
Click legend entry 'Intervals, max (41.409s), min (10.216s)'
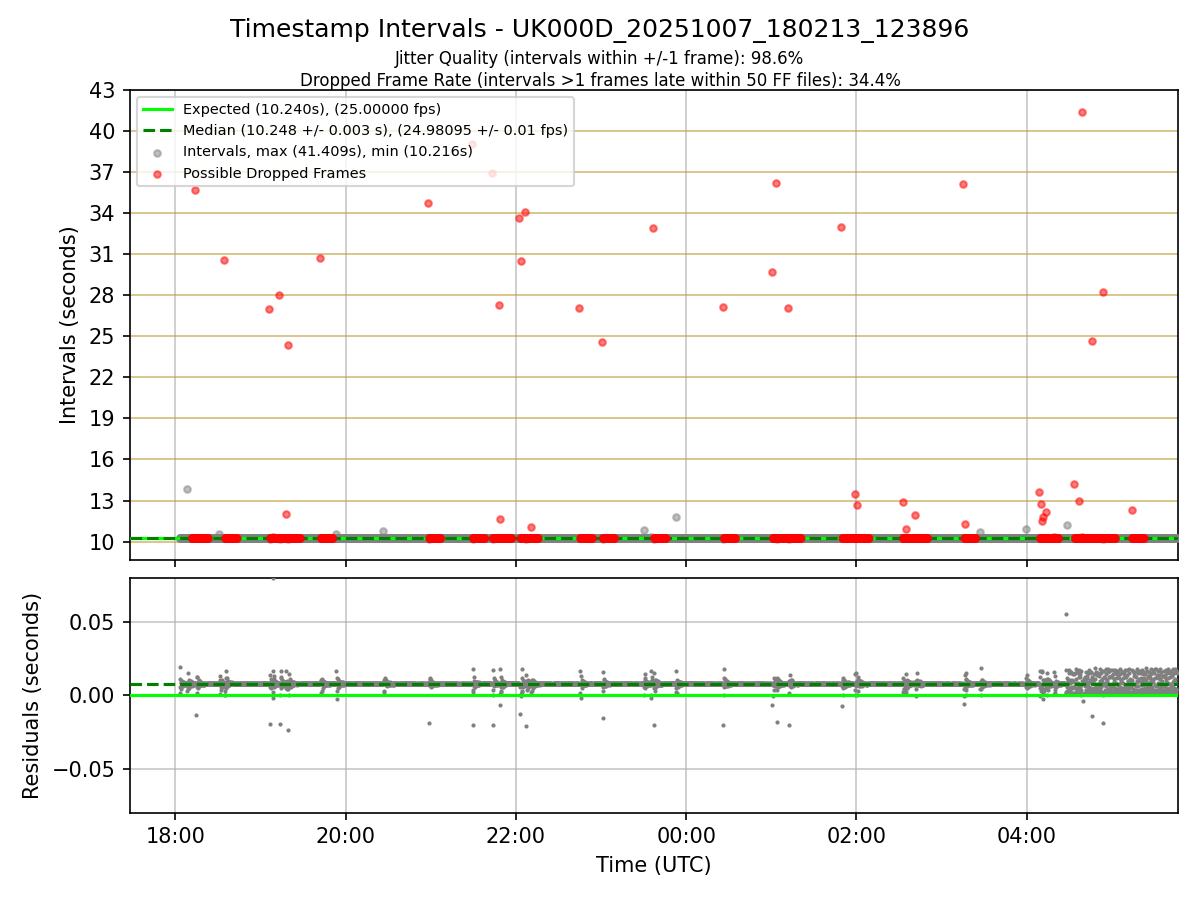(328, 152)
